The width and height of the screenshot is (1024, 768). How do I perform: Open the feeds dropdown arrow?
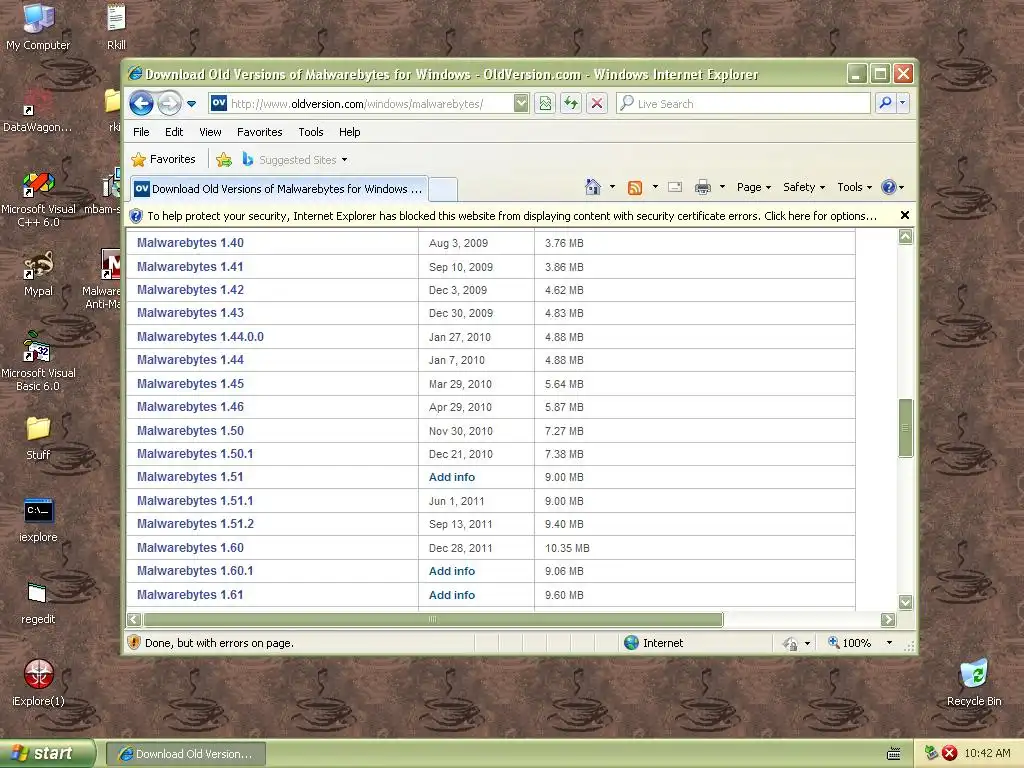(655, 187)
